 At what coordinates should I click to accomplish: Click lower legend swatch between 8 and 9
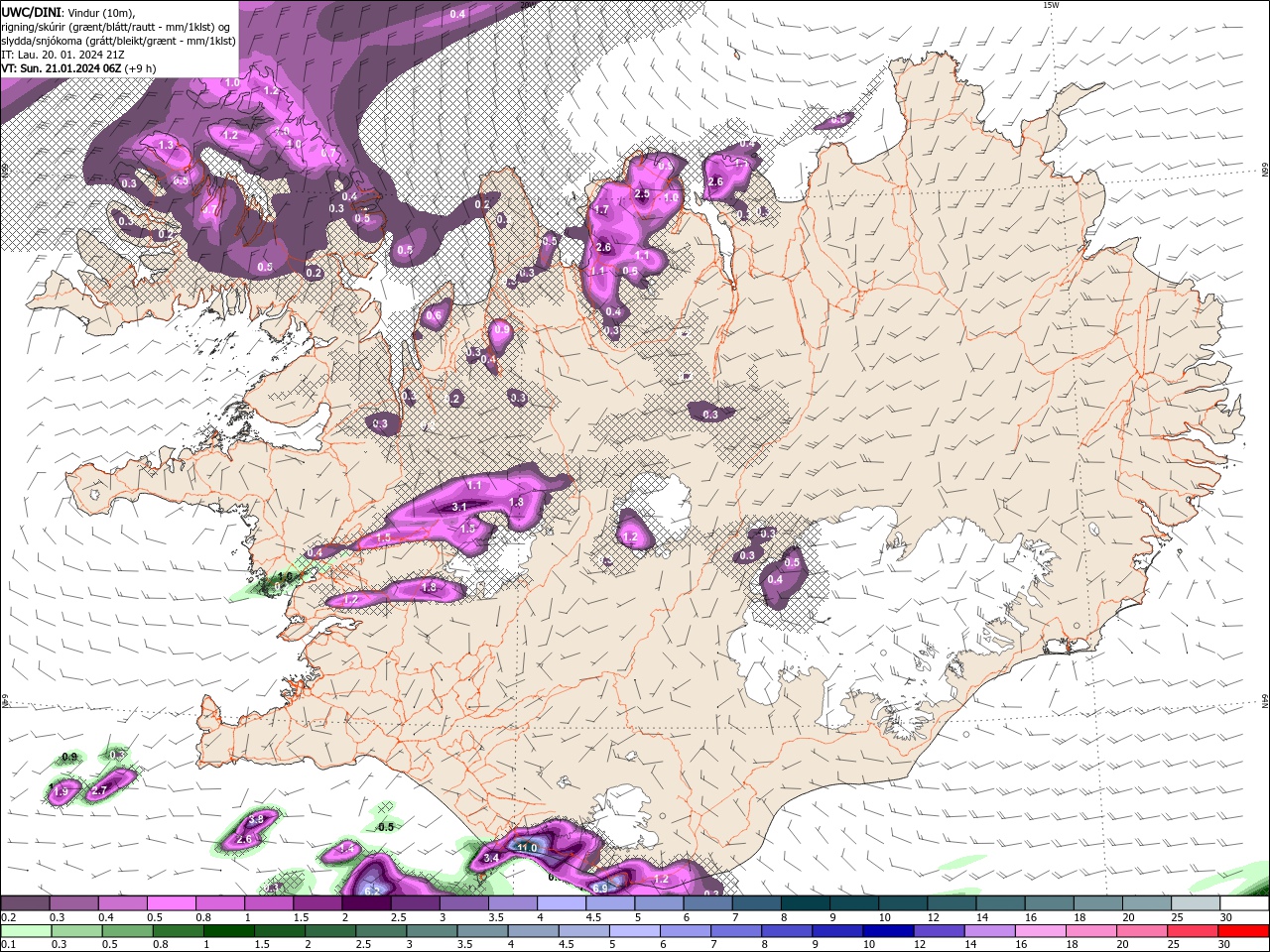click(x=787, y=931)
